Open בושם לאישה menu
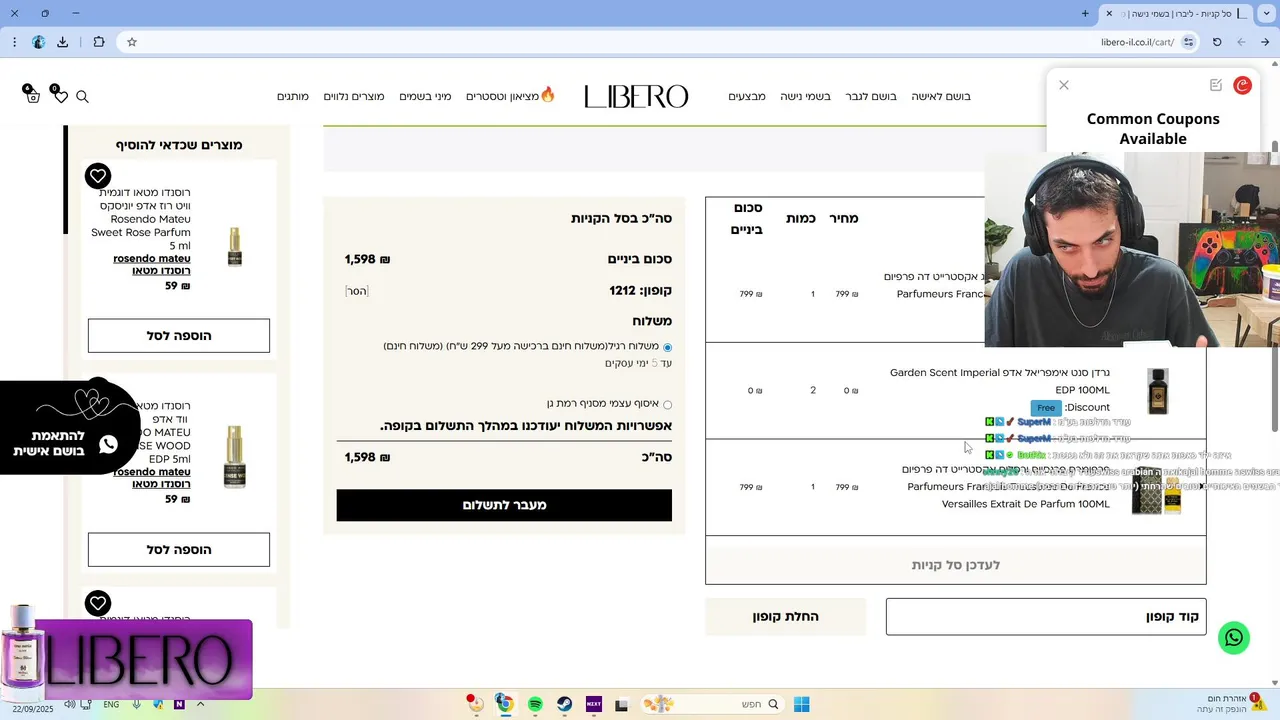This screenshot has height=720, width=1280. click(x=941, y=97)
